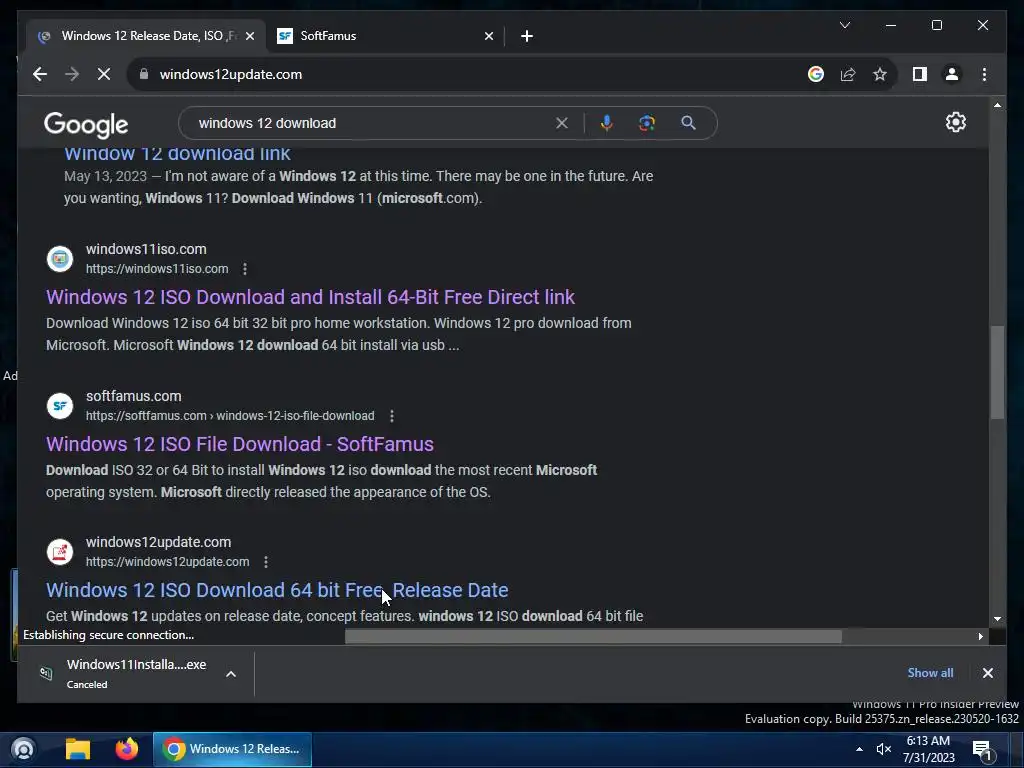This screenshot has width=1024, height=768.
Task: Launch Firefox from the taskbar
Action: pos(127,749)
